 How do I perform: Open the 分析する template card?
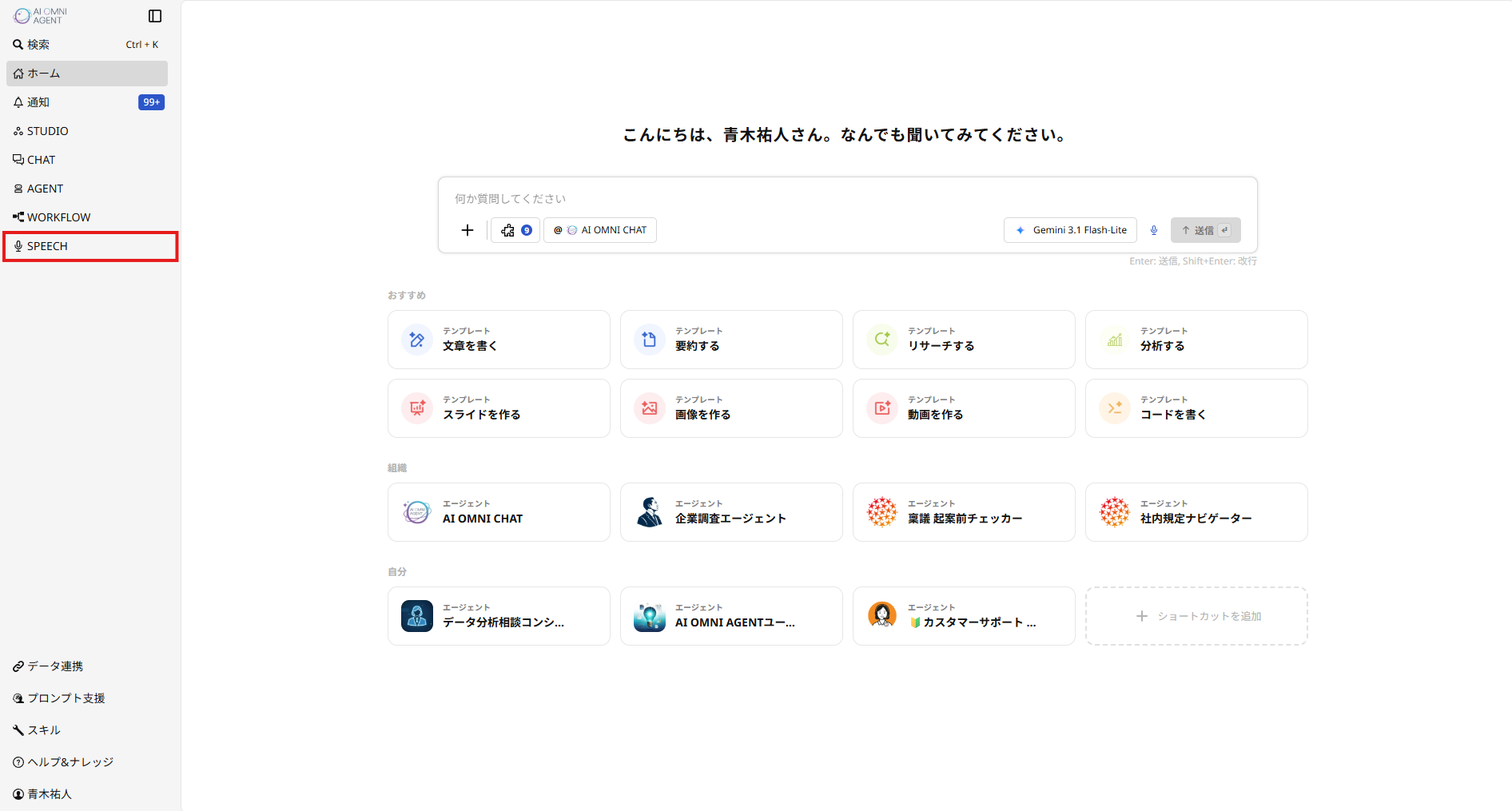(x=1196, y=340)
